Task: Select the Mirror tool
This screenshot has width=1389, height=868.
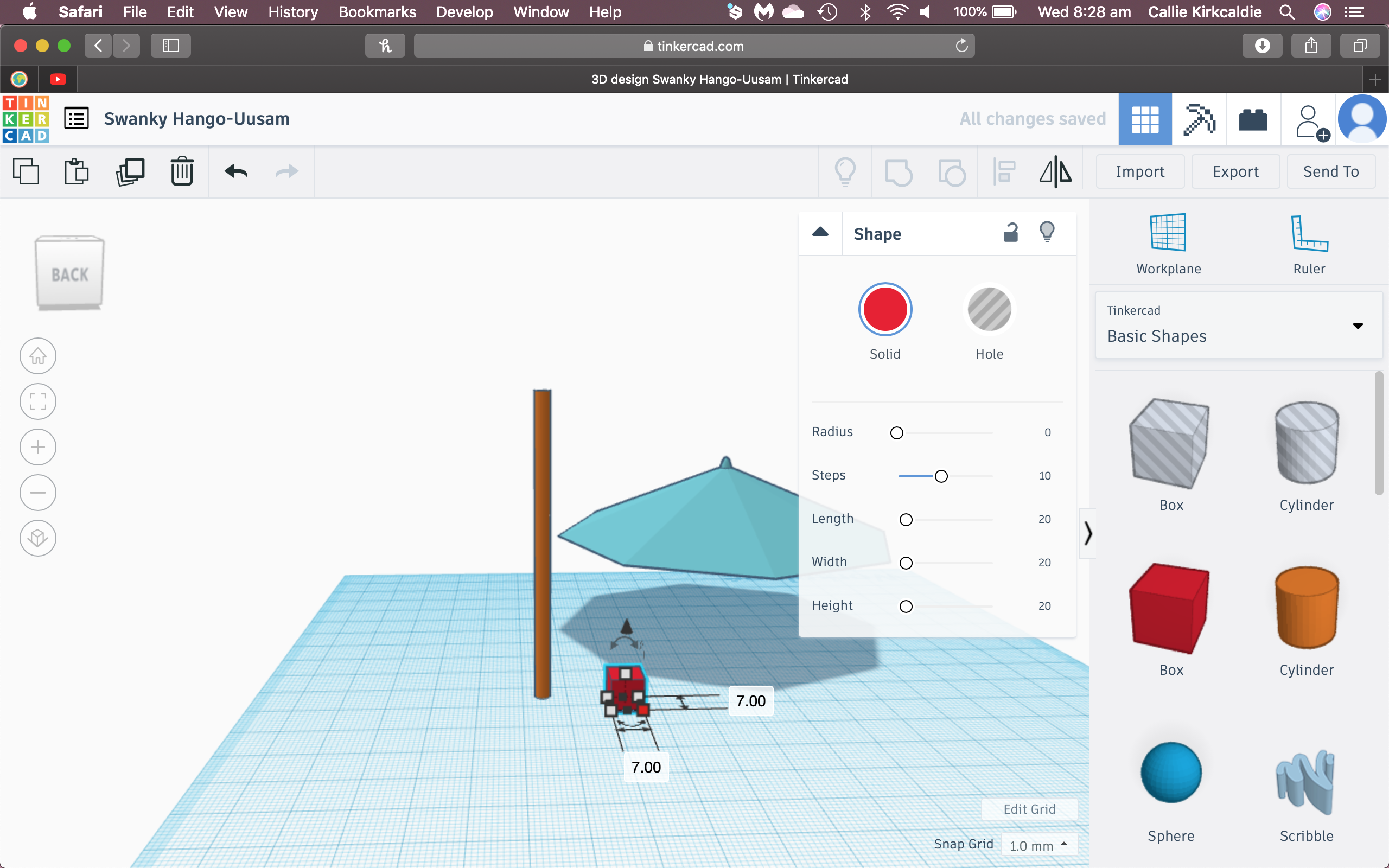Action: (x=1055, y=171)
